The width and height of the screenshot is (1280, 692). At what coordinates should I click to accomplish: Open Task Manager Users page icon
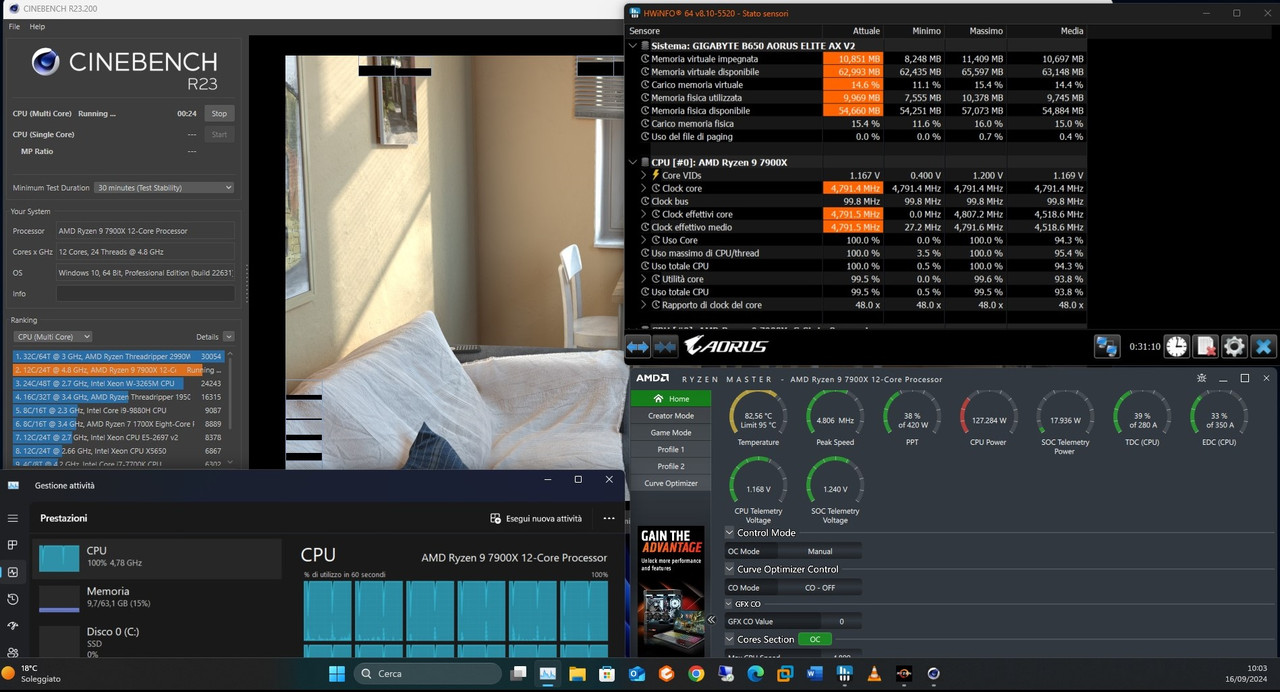[13, 652]
